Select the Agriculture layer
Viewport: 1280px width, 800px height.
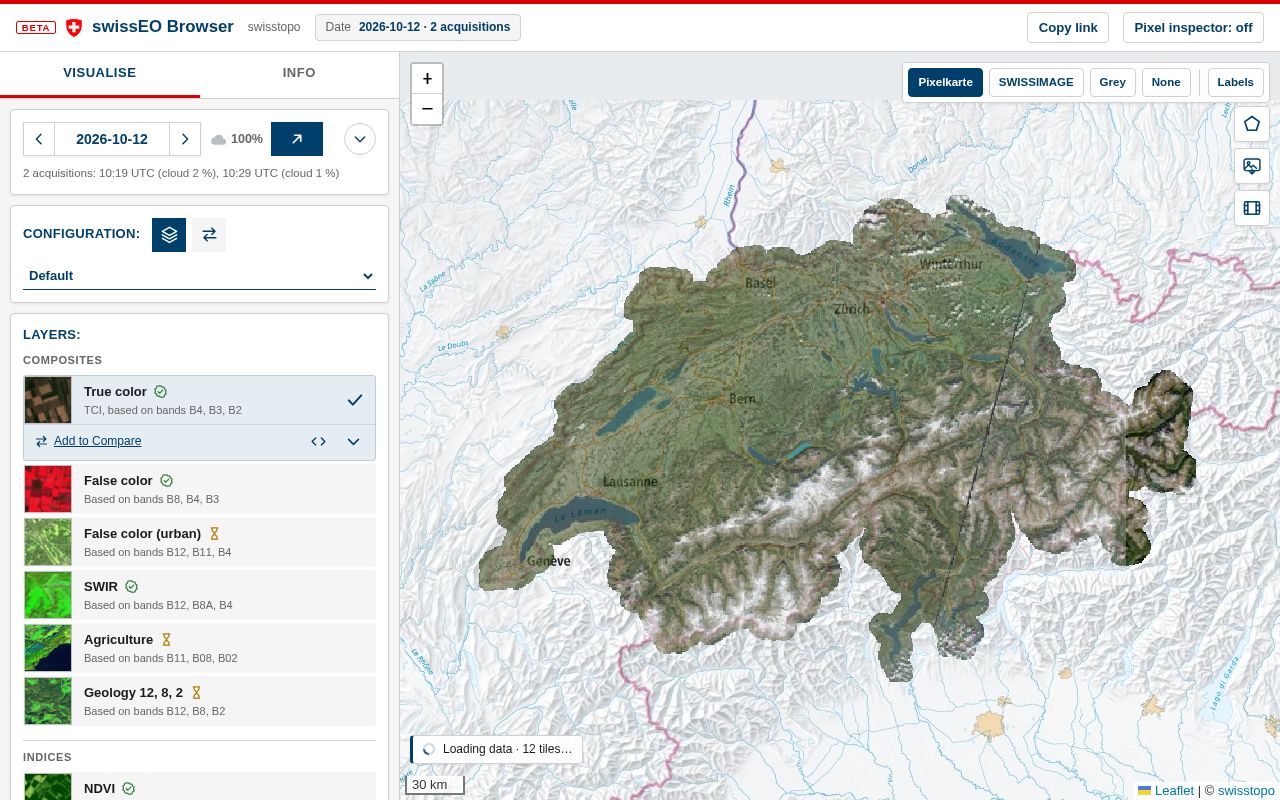199,648
